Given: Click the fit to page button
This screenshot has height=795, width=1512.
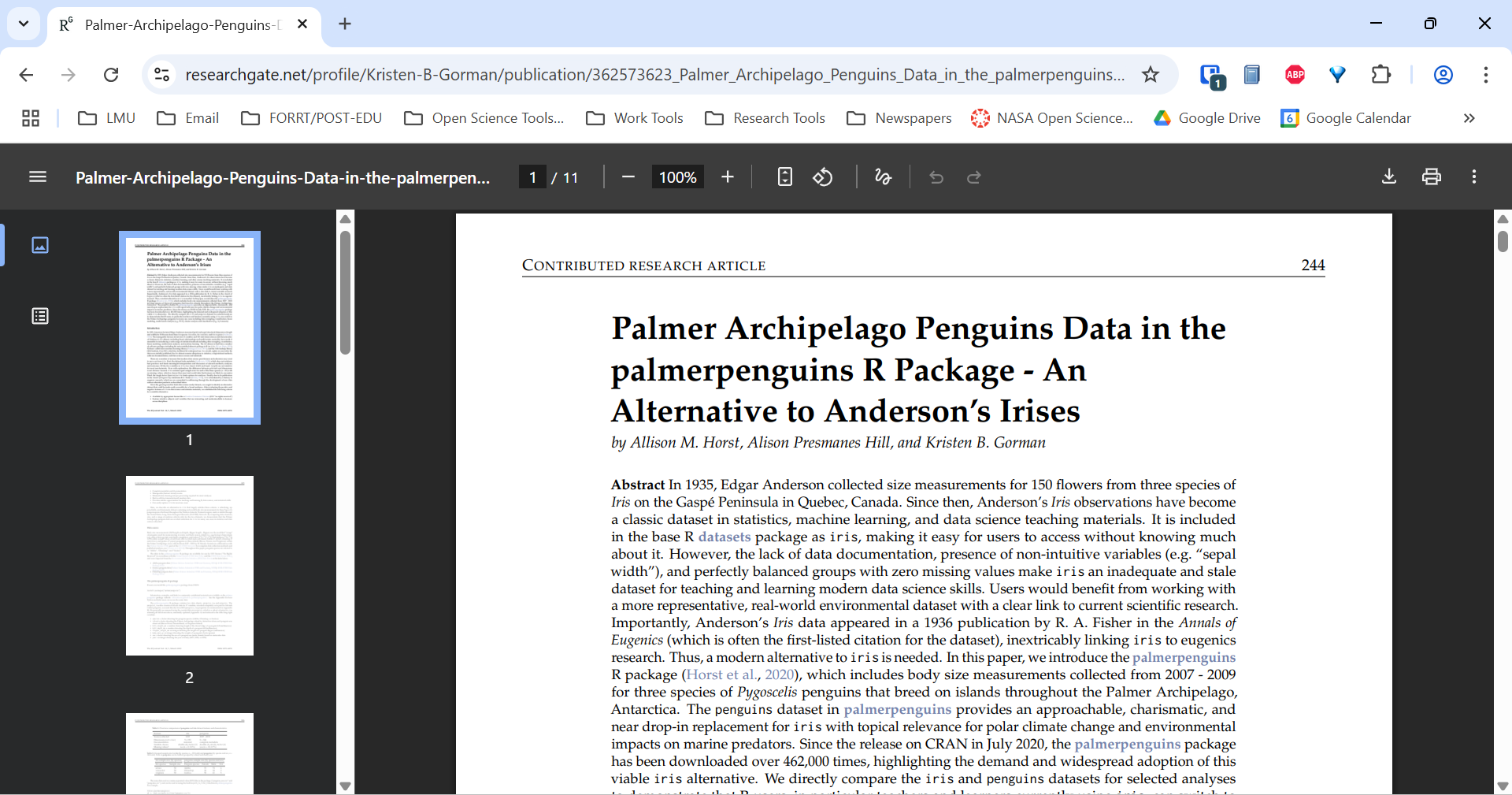Looking at the screenshot, I should [x=784, y=177].
